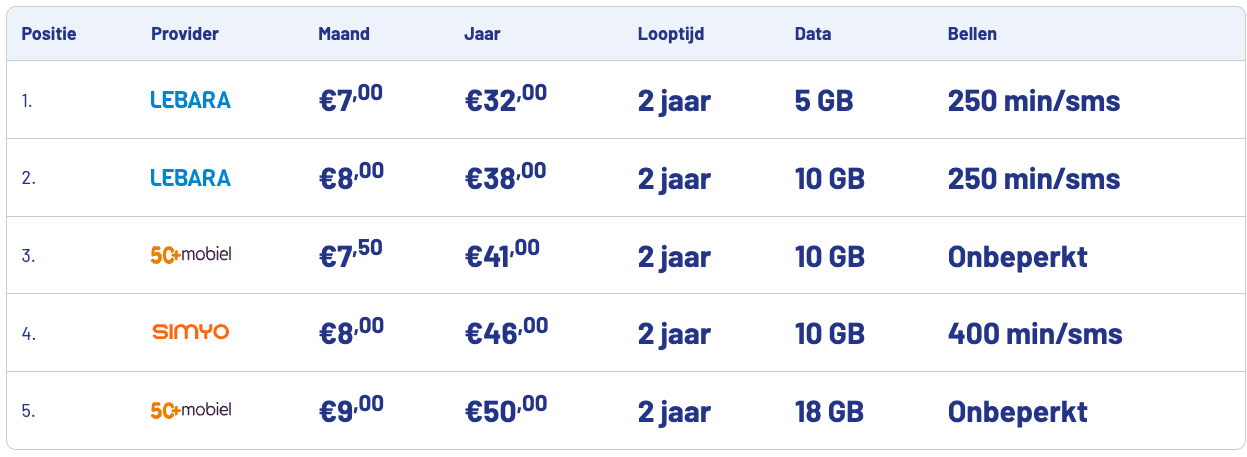Click the Lebara logo in row 1
This screenshot has width=1247, height=457.
190,100
